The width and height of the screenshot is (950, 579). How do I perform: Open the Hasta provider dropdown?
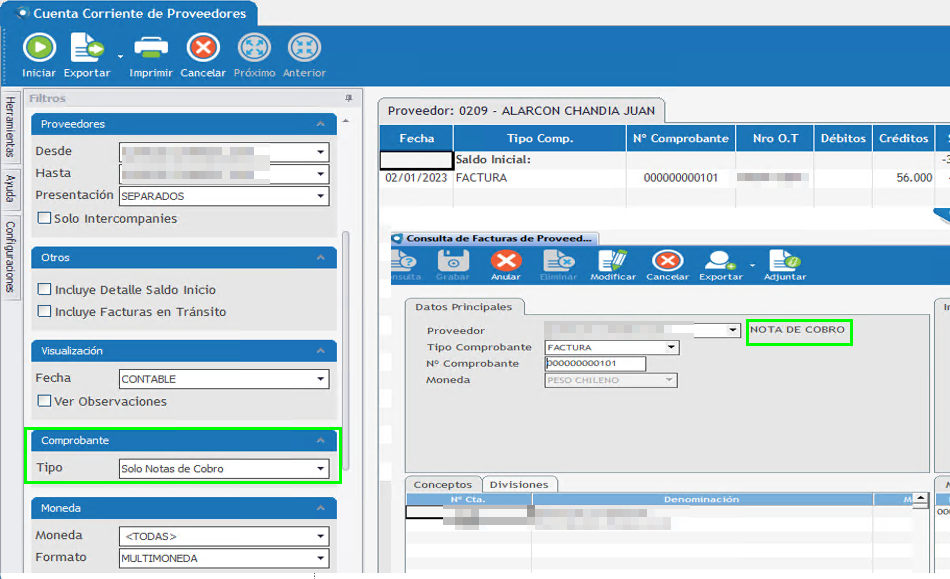321,174
